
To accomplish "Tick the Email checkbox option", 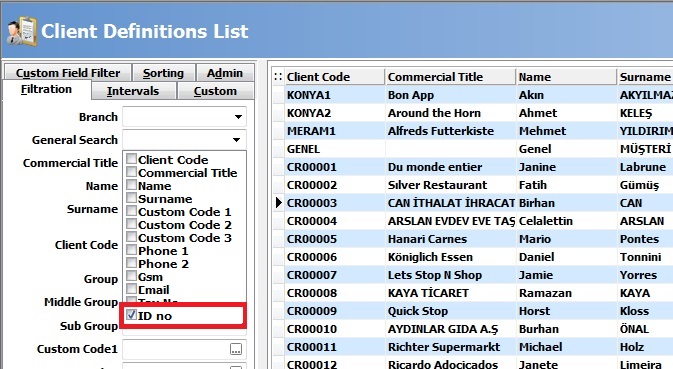I will pyautogui.click(x=131, y=289).
